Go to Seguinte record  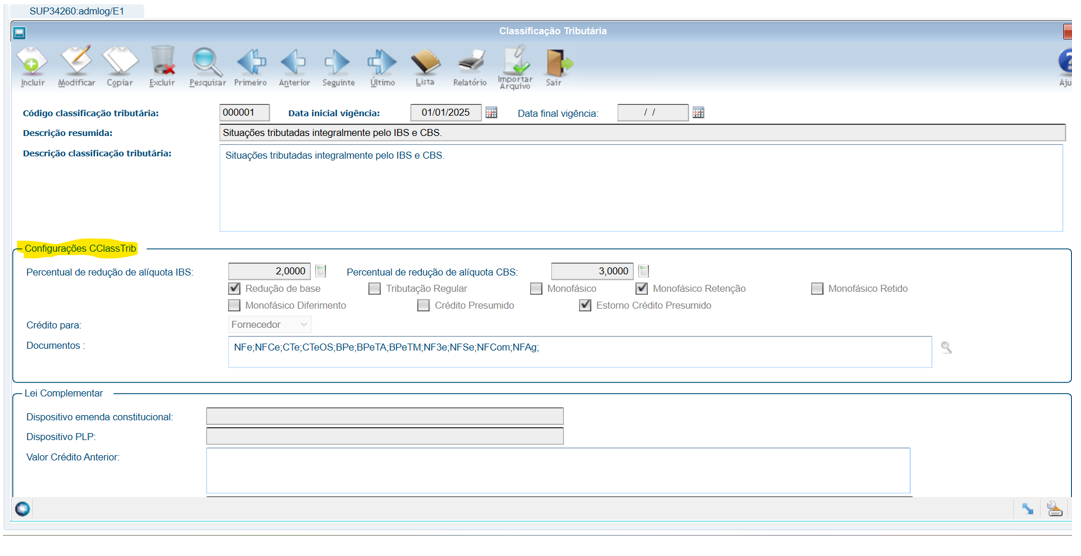pos(338,62)
